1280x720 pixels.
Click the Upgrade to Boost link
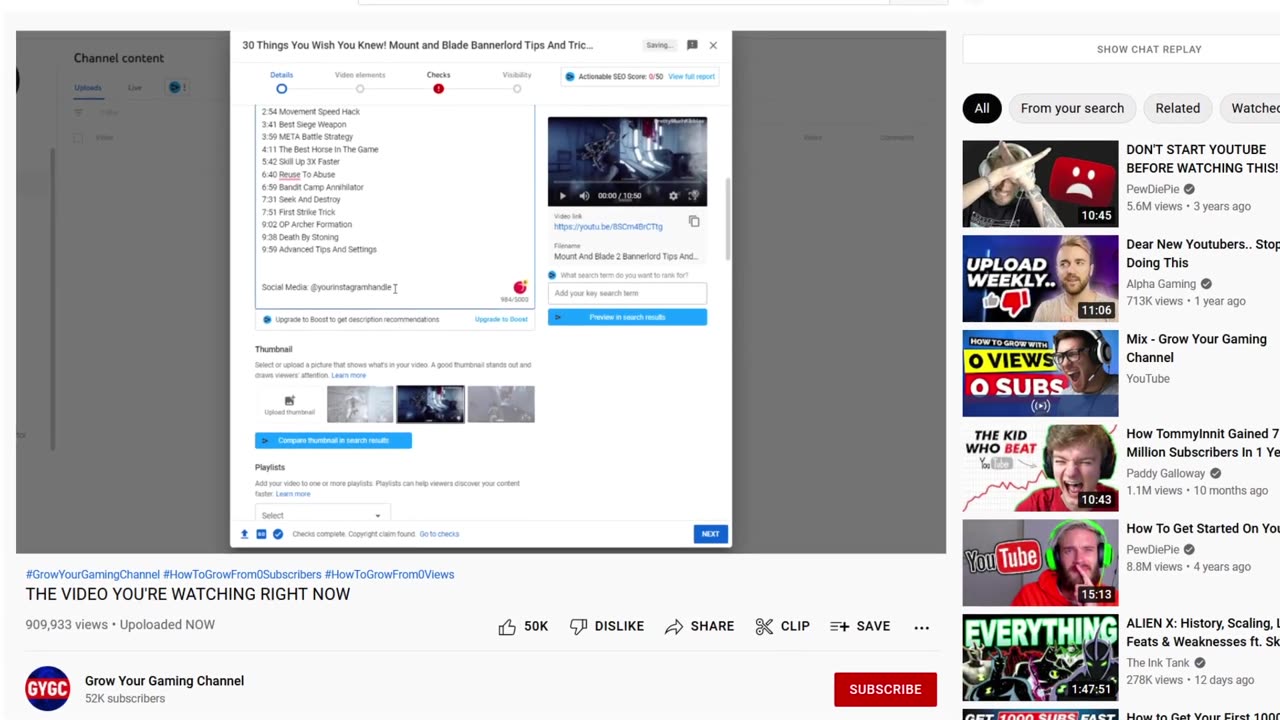tap(501, 319)
